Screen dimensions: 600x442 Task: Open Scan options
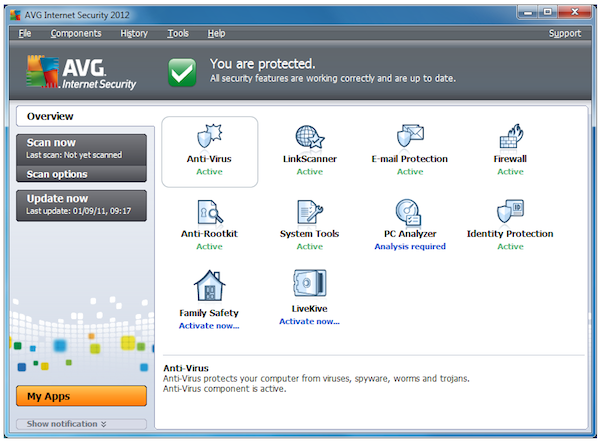coord(81,174)
